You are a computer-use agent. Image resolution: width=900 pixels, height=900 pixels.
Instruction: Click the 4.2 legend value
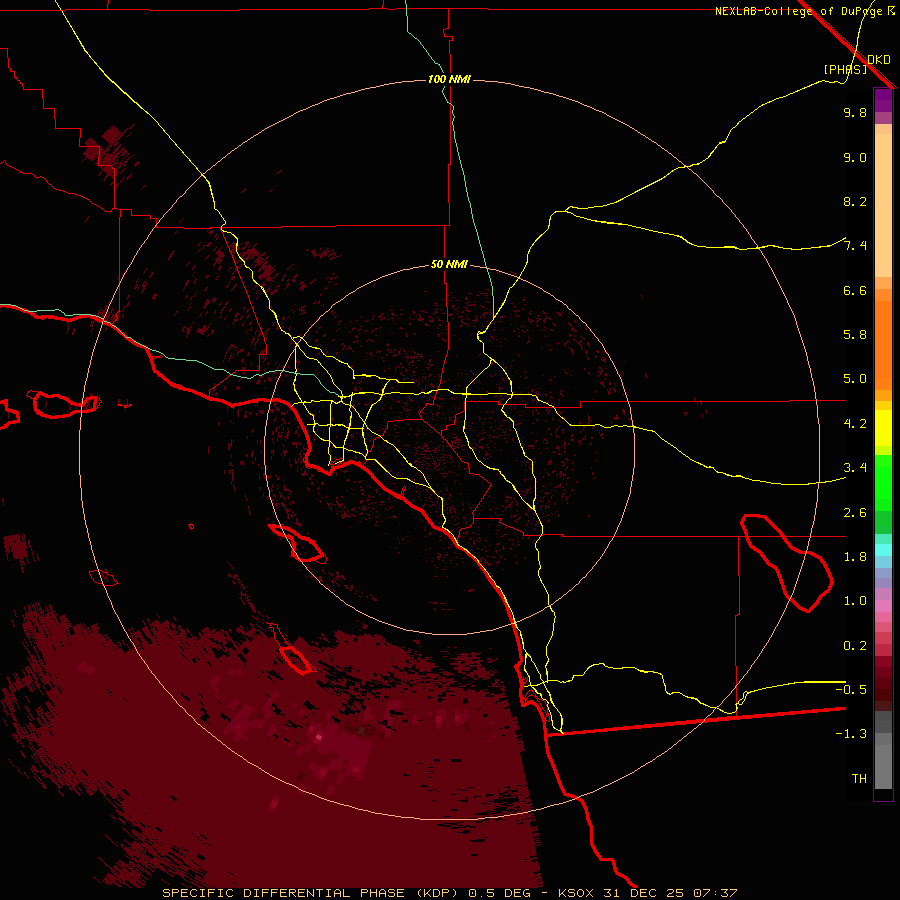(855, 424)
